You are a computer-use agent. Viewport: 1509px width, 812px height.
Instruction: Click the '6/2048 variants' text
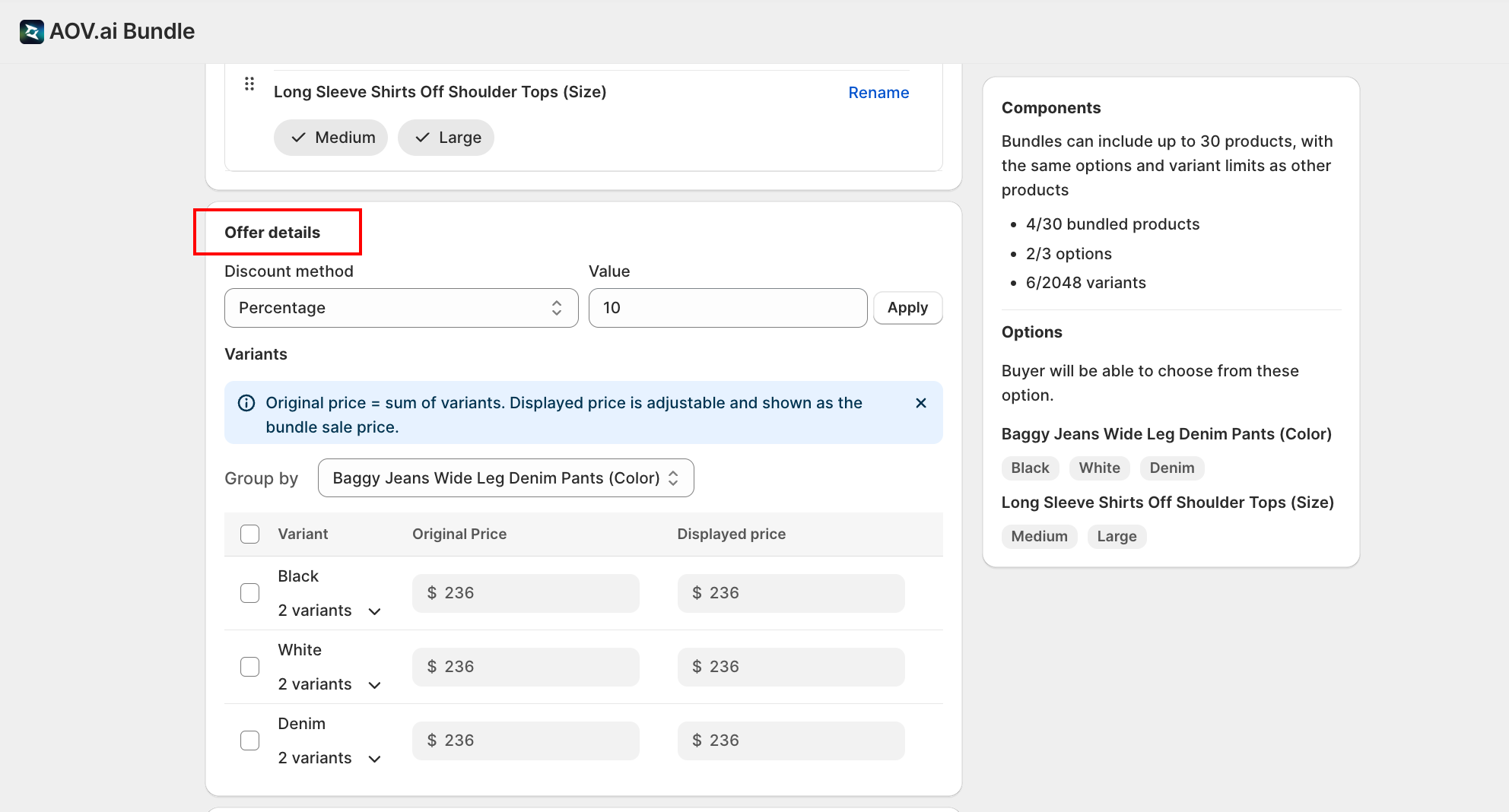pyautogui.click(x=1086, y=283)
